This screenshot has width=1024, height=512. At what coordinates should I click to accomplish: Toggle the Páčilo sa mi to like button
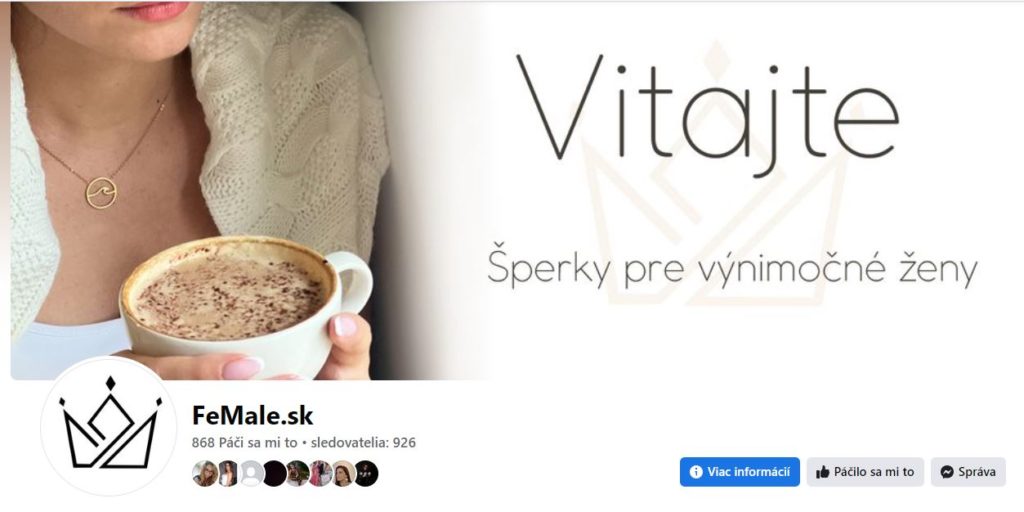pyautogui.click(x=865, y=472)
